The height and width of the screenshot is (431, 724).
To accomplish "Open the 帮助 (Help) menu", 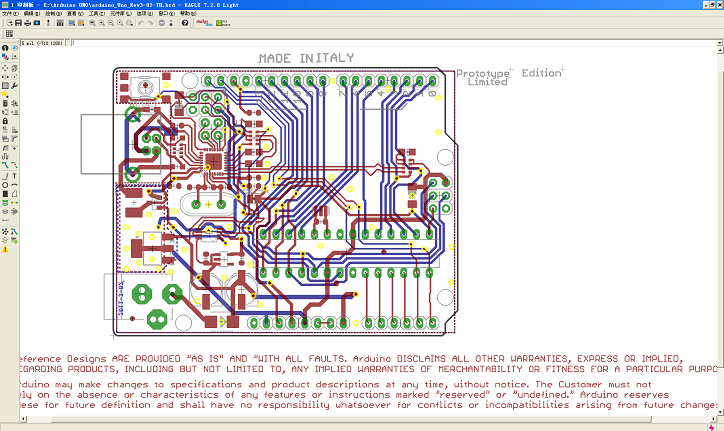I will tap(187, 13).
